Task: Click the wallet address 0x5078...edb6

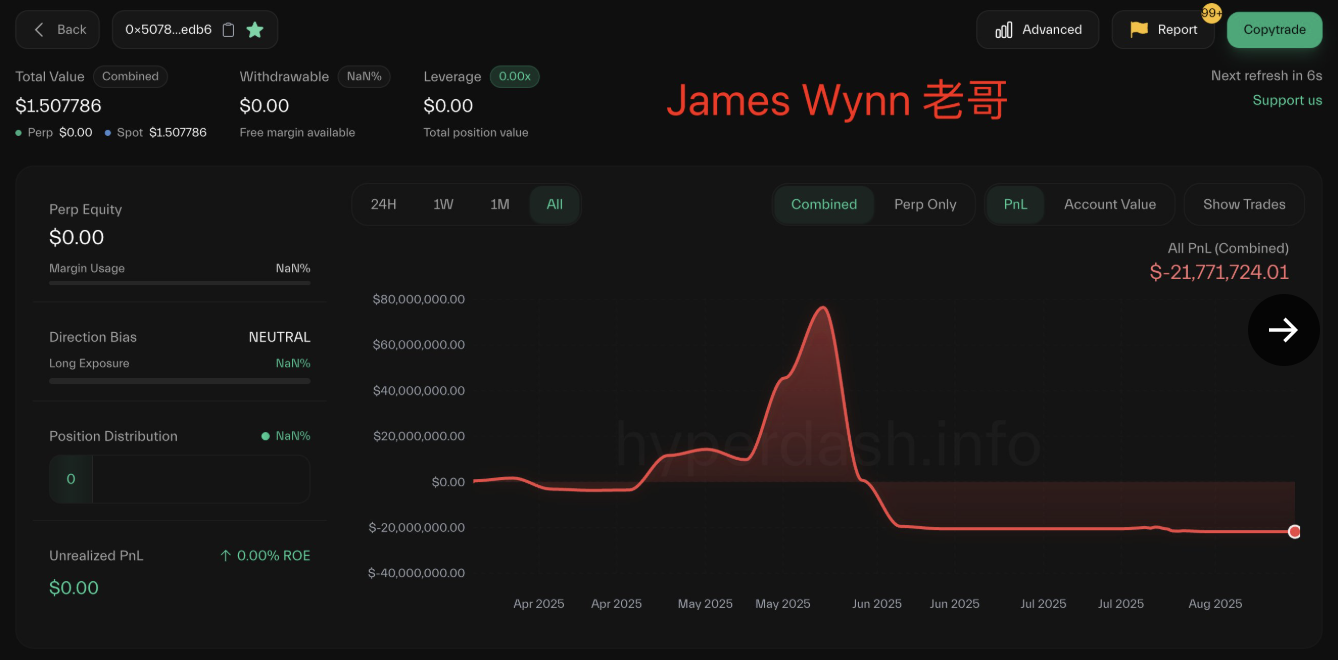Action: click(168, 30)
